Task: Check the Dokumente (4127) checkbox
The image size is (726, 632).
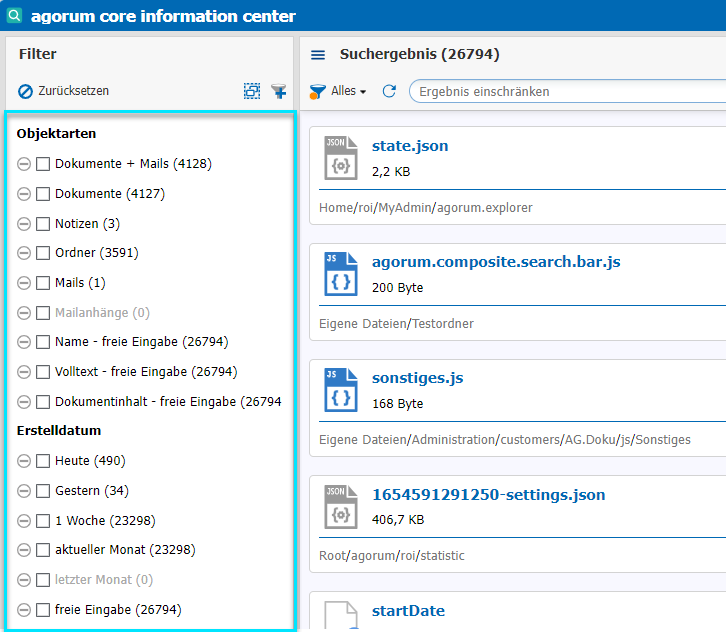Action: (43, 194)
